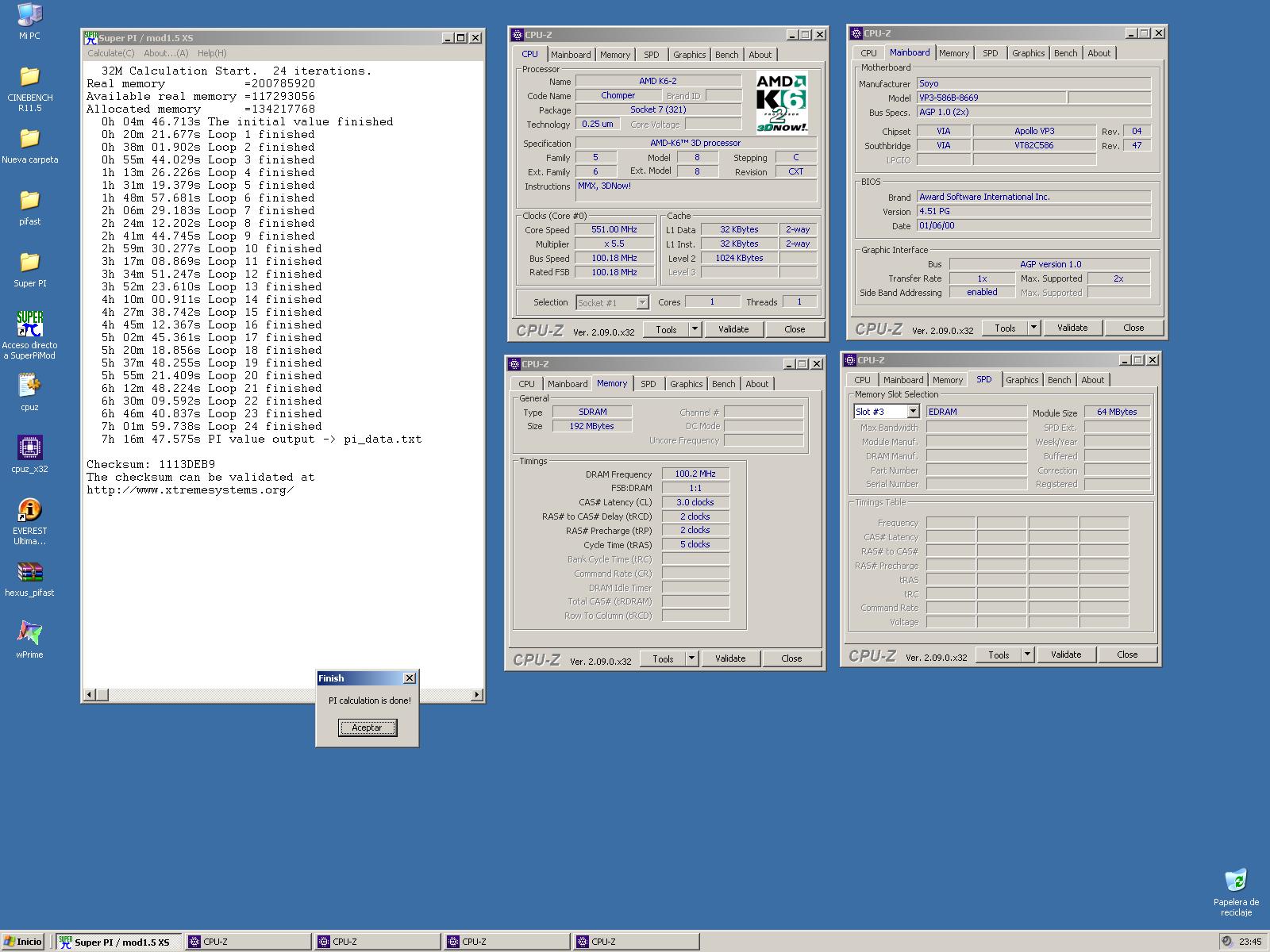Open pifast folder on desktop

tap(29, 200)
